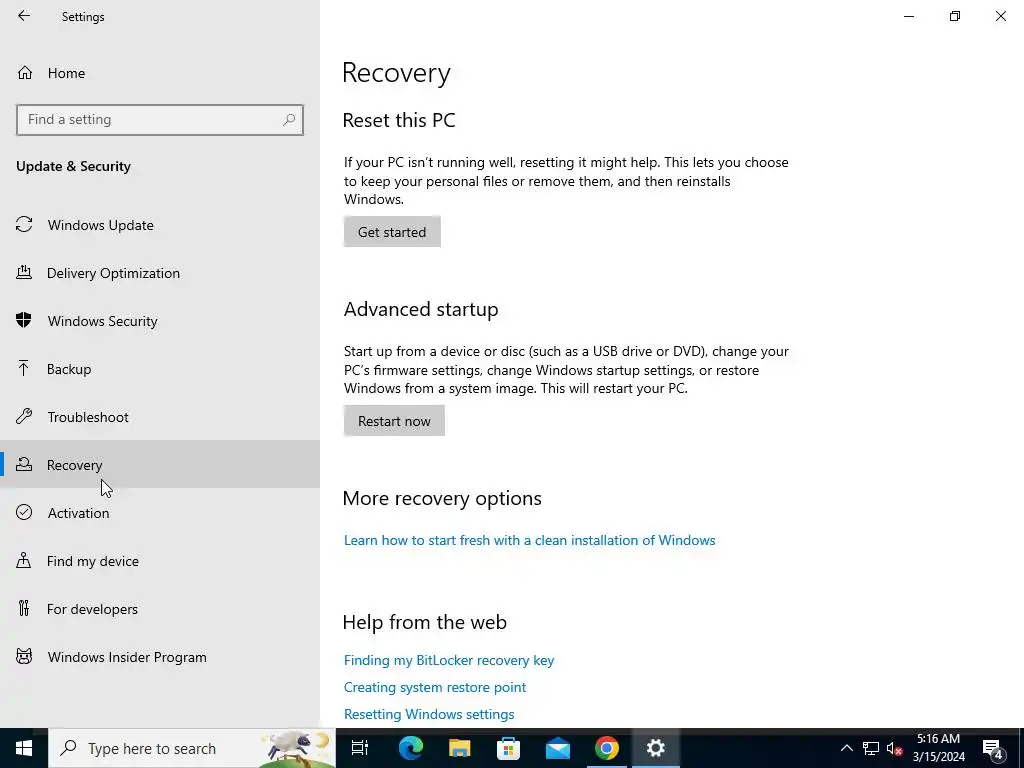Click Get started under Reset this PC

click(x=392, y=232)
